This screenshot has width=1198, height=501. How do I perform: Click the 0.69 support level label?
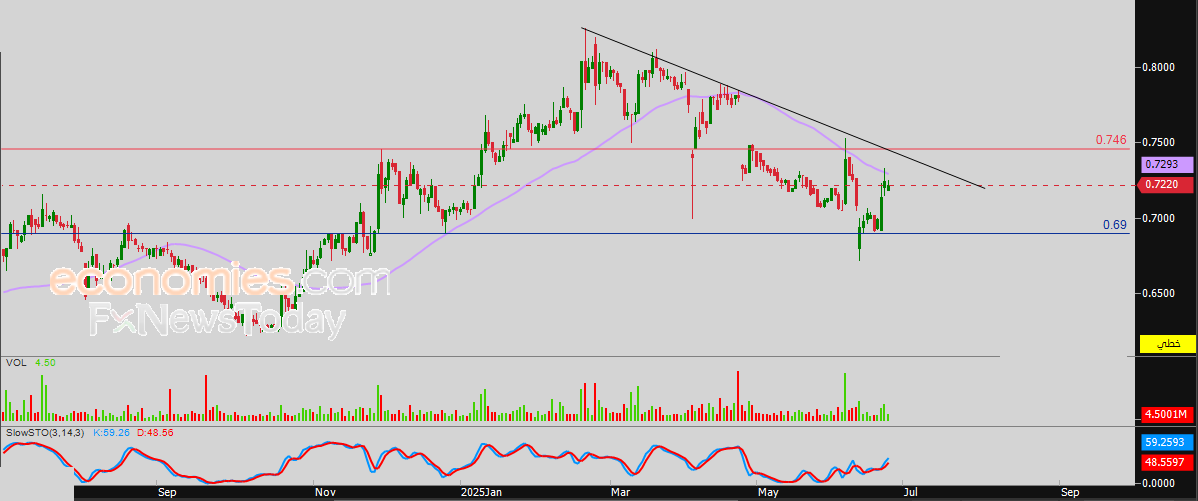pyautogui.click(x=1115, y=225)
